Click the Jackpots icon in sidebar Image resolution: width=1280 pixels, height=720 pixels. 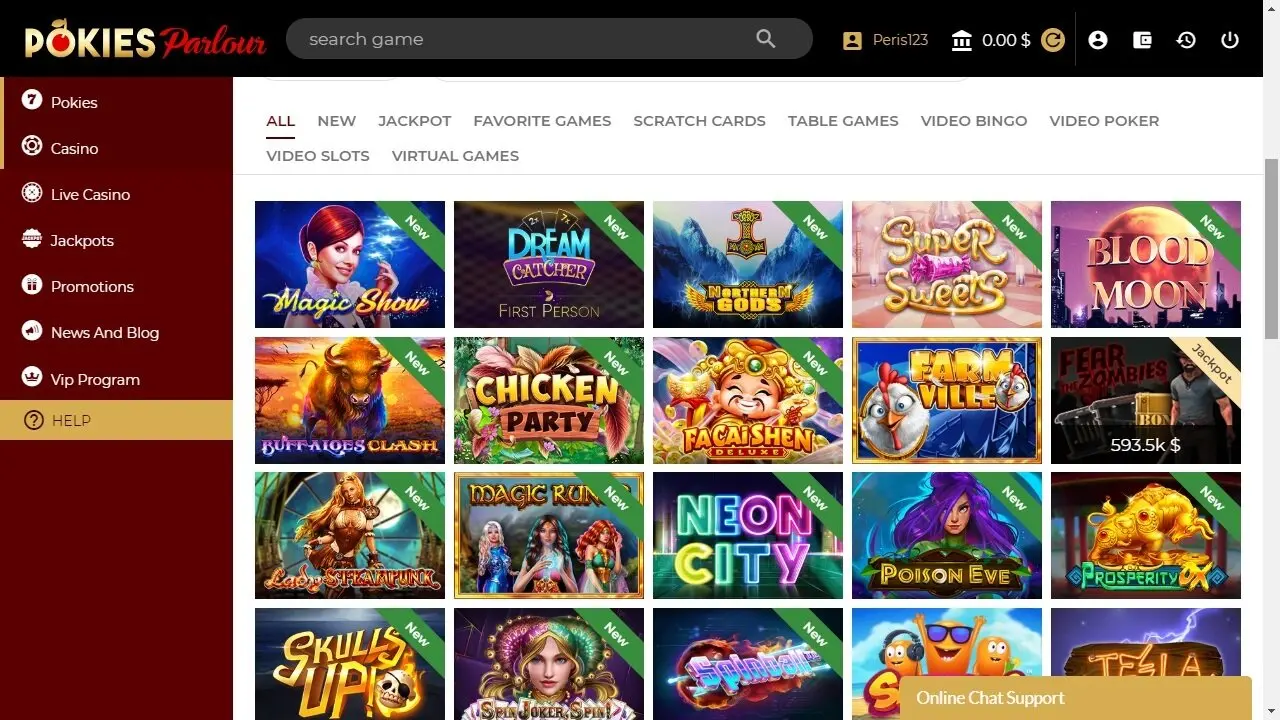[x=32, y=239]
